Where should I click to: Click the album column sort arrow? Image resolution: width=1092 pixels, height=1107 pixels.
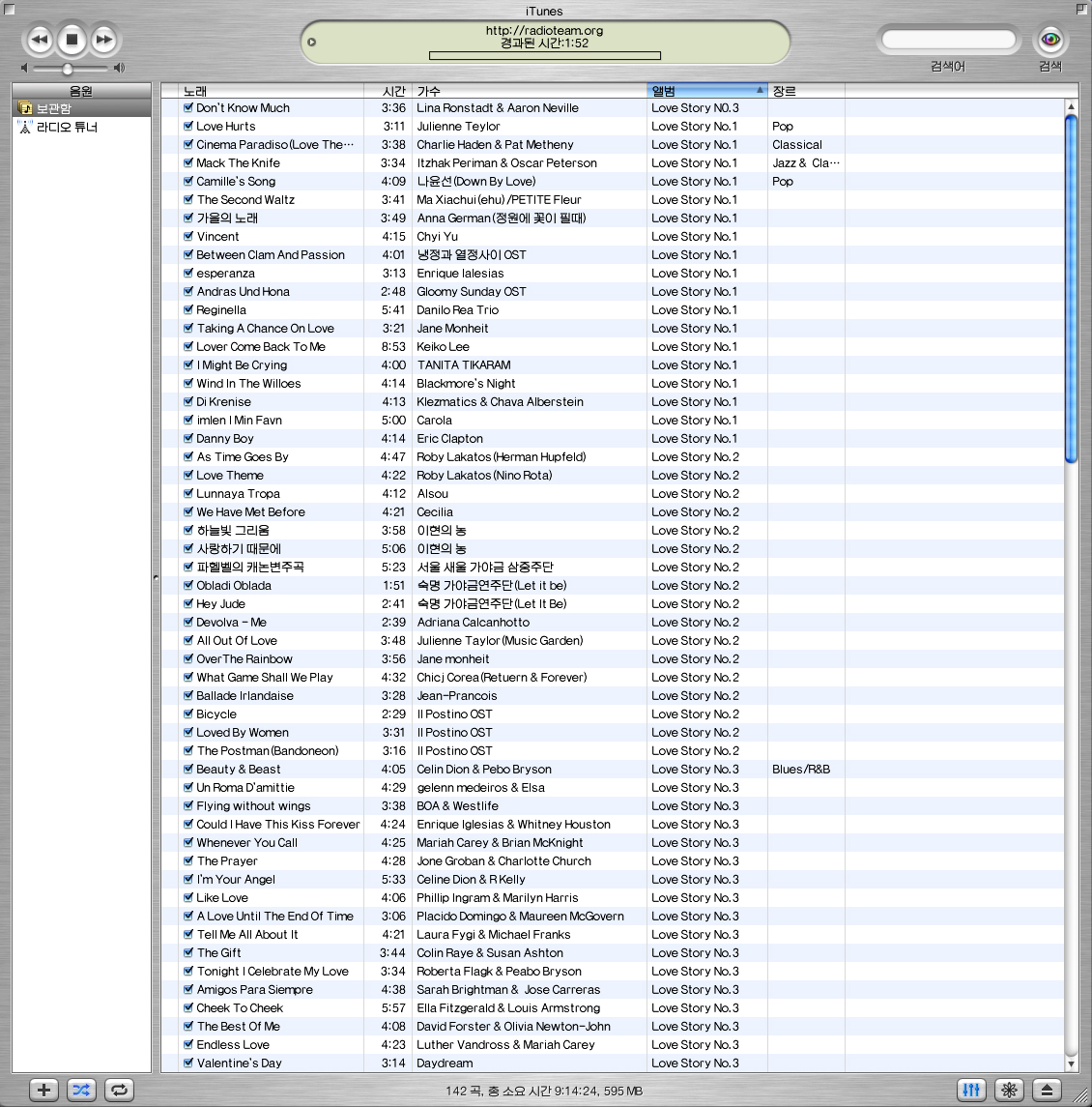[x=760, y=91]
